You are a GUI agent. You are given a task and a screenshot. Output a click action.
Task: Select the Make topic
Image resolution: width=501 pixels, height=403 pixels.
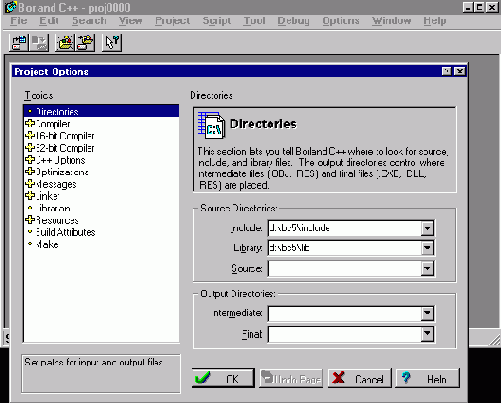click(x=47, y=244)
